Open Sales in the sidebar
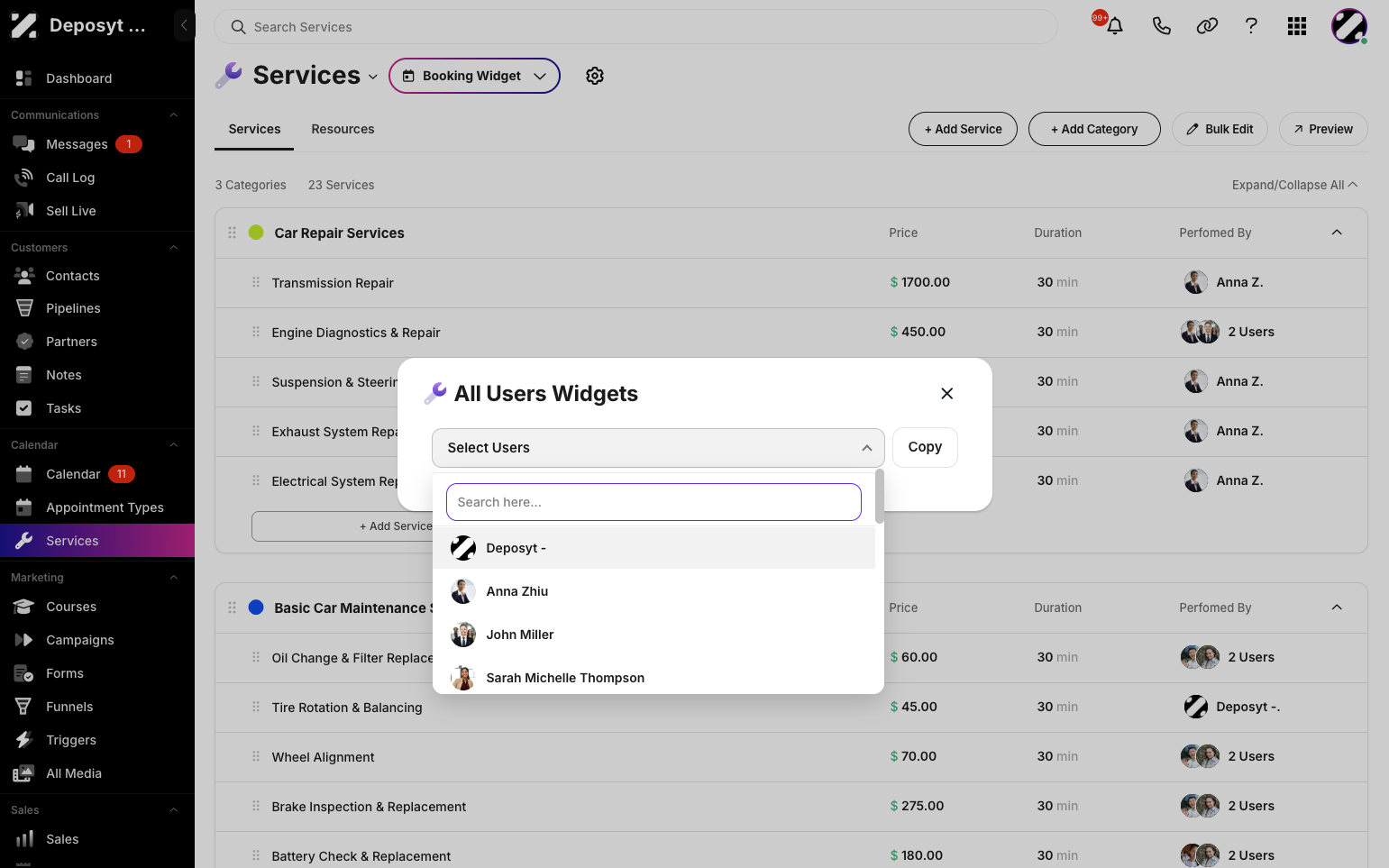Screen dimensions: 1389x868 tap(97, 839)
